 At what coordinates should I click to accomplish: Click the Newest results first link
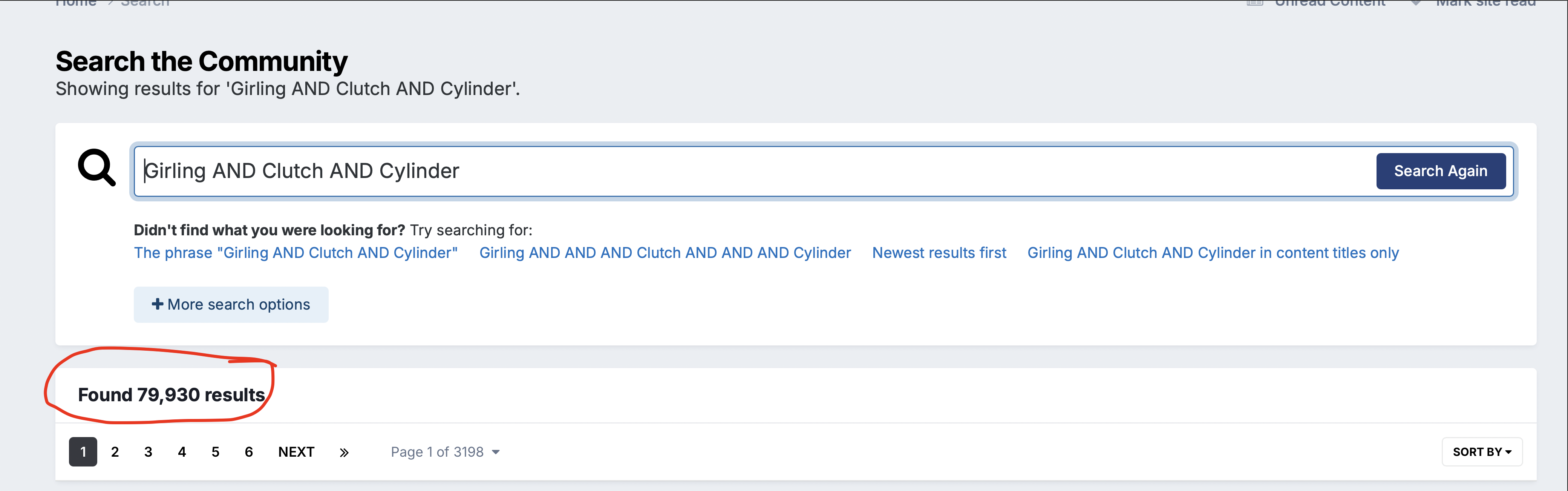click(x=939, y=253)
